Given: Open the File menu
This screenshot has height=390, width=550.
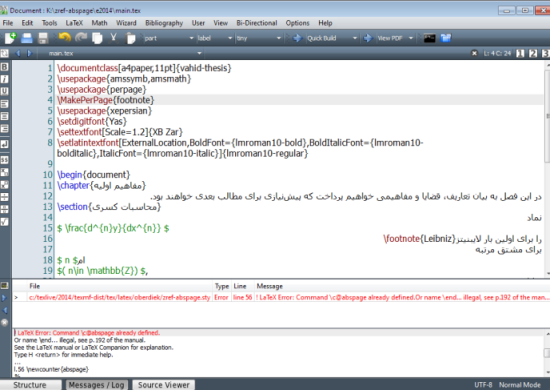Looking at the screenshot, I should point(8,23).
